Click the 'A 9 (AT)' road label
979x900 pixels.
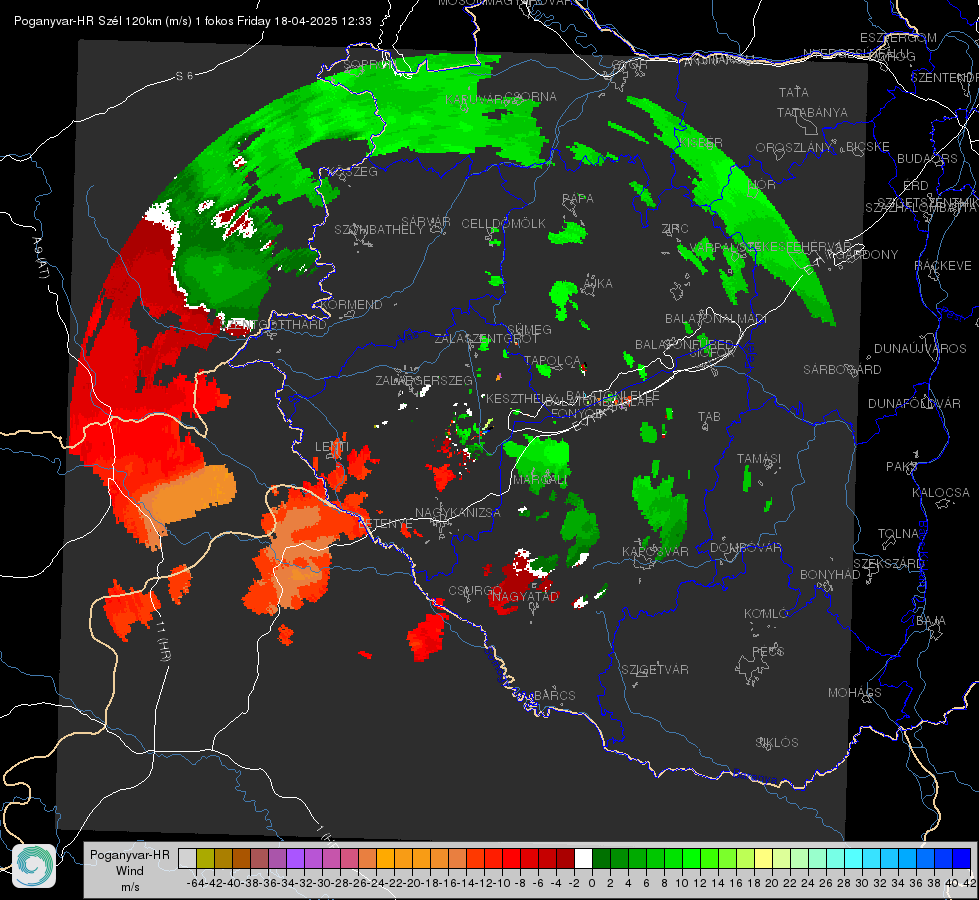(x=40, y=258)
